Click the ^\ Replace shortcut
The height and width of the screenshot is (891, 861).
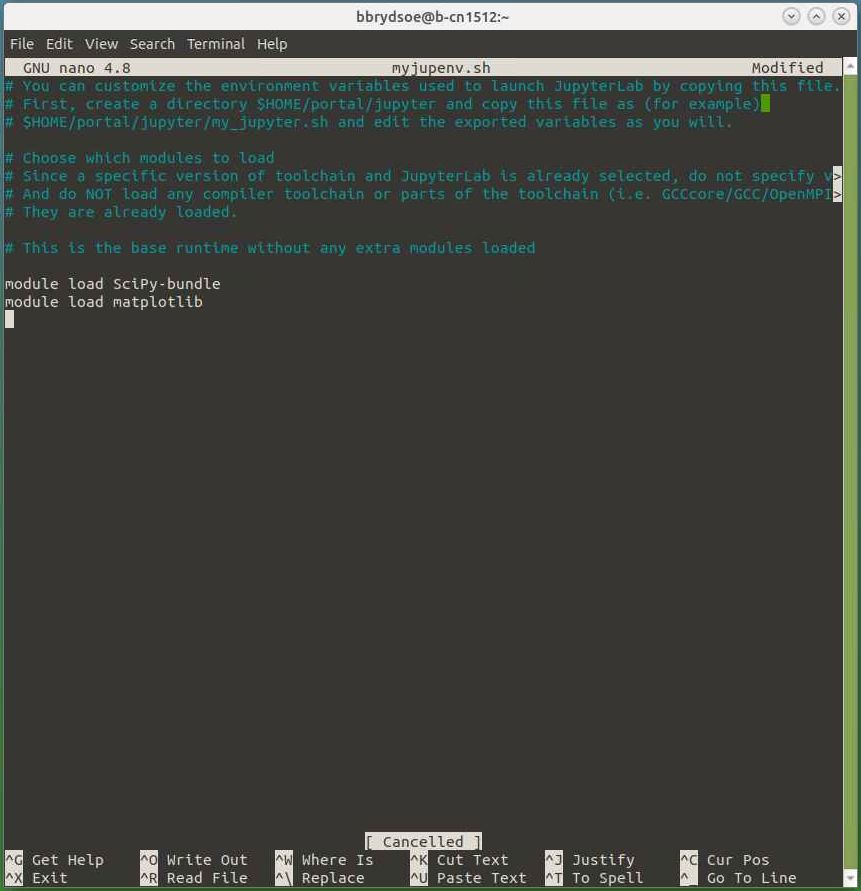(320, 878)
